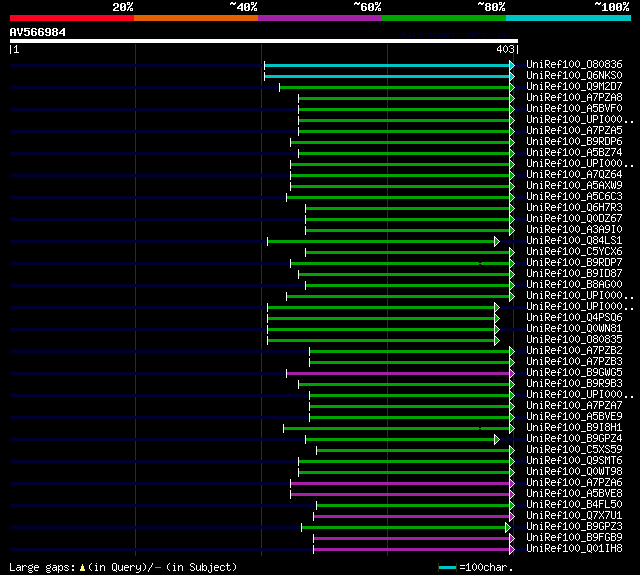This screenshot has height=575, width=640.
Task: Click the cyan alignment bar for O80836
Action: point(387,65)
